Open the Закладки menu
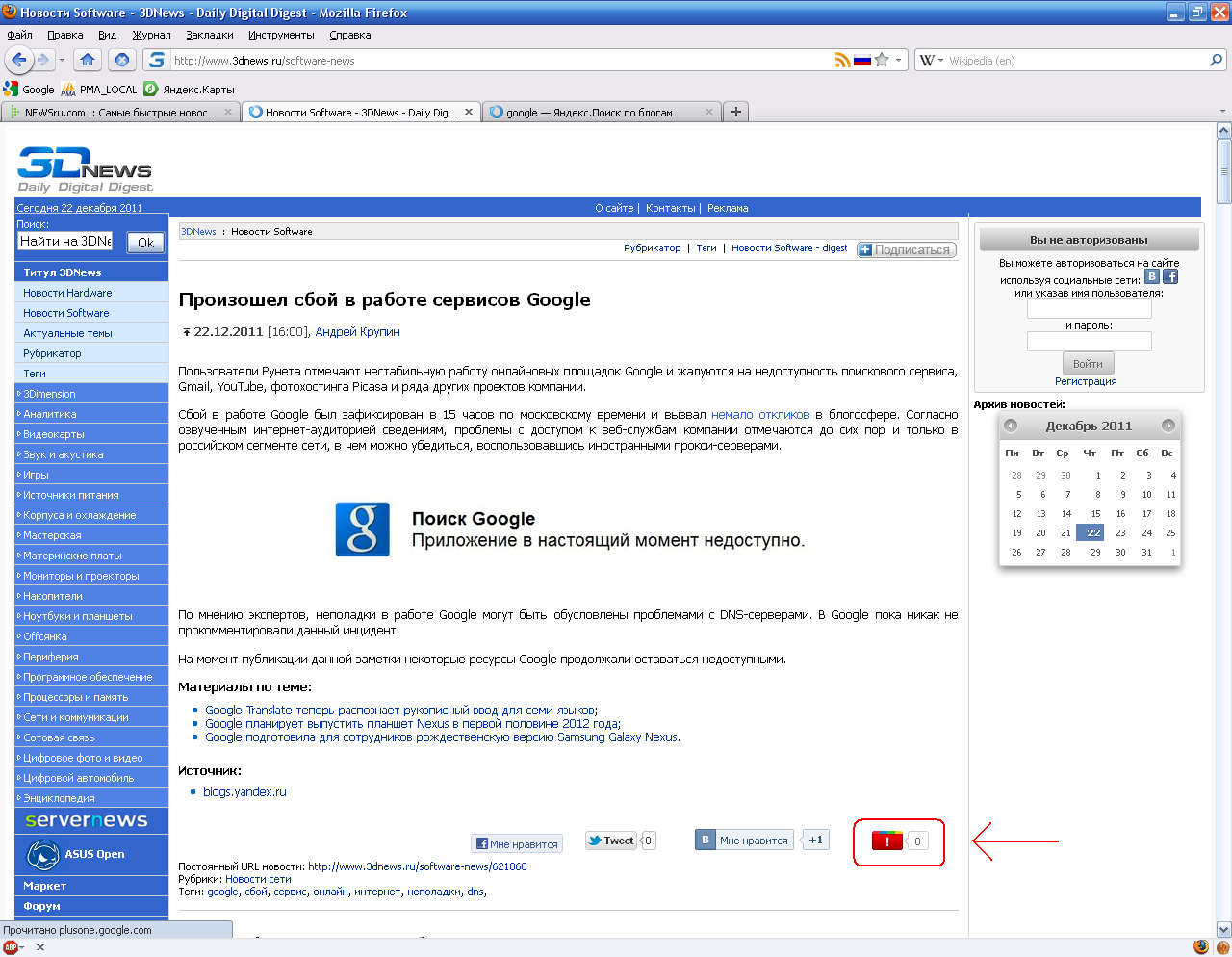 (x=209, y=35)
